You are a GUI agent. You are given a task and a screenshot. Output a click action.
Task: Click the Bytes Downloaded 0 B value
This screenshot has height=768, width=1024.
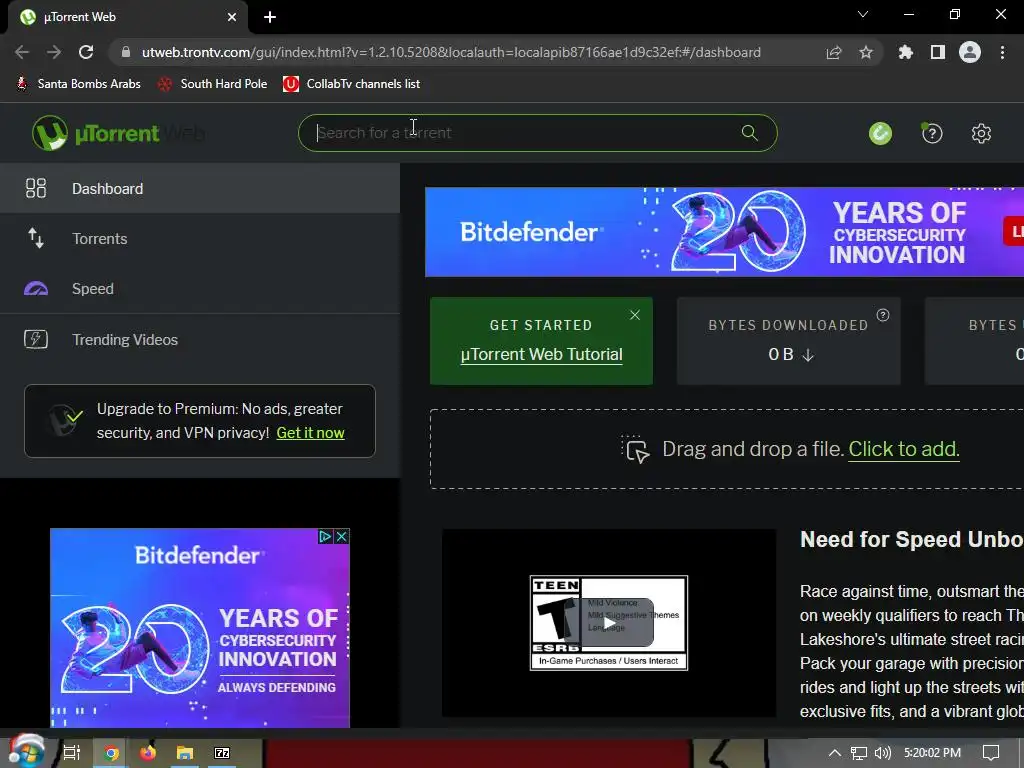pyautogui.click(x=781, y=355)
